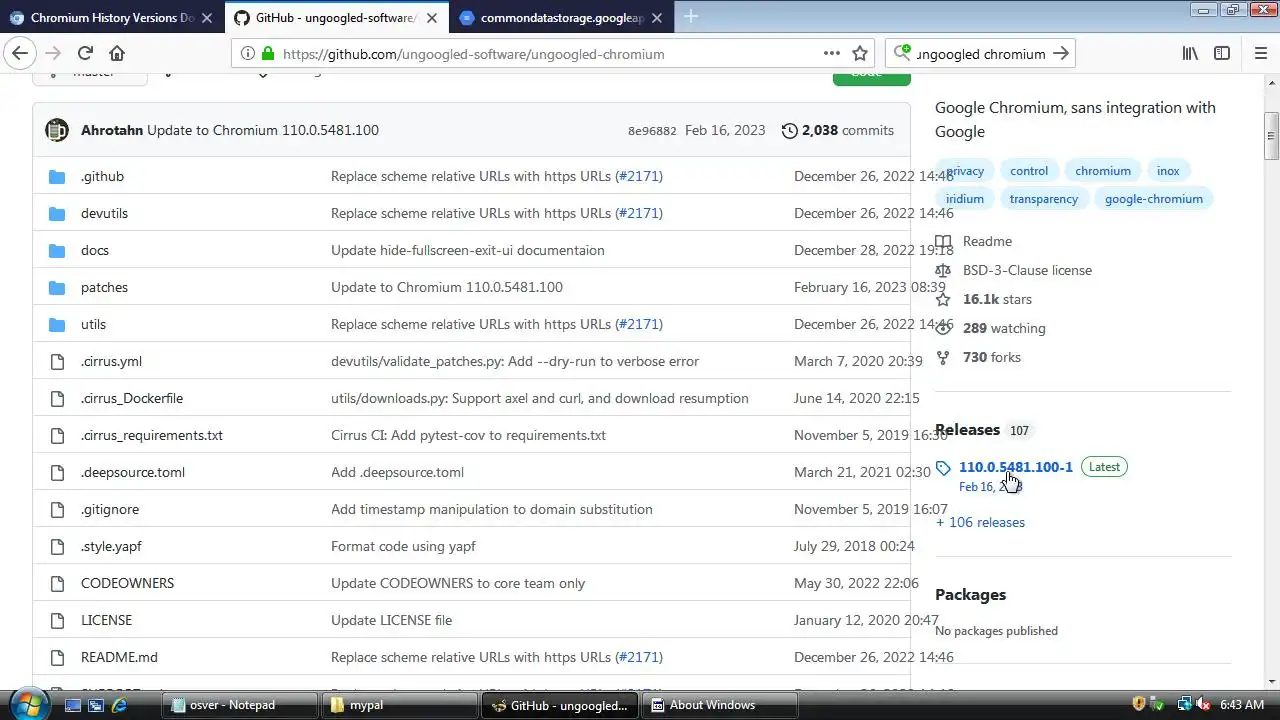
Task: Click the page vertical scrollbar thumb
Action: click(1271, 136)
